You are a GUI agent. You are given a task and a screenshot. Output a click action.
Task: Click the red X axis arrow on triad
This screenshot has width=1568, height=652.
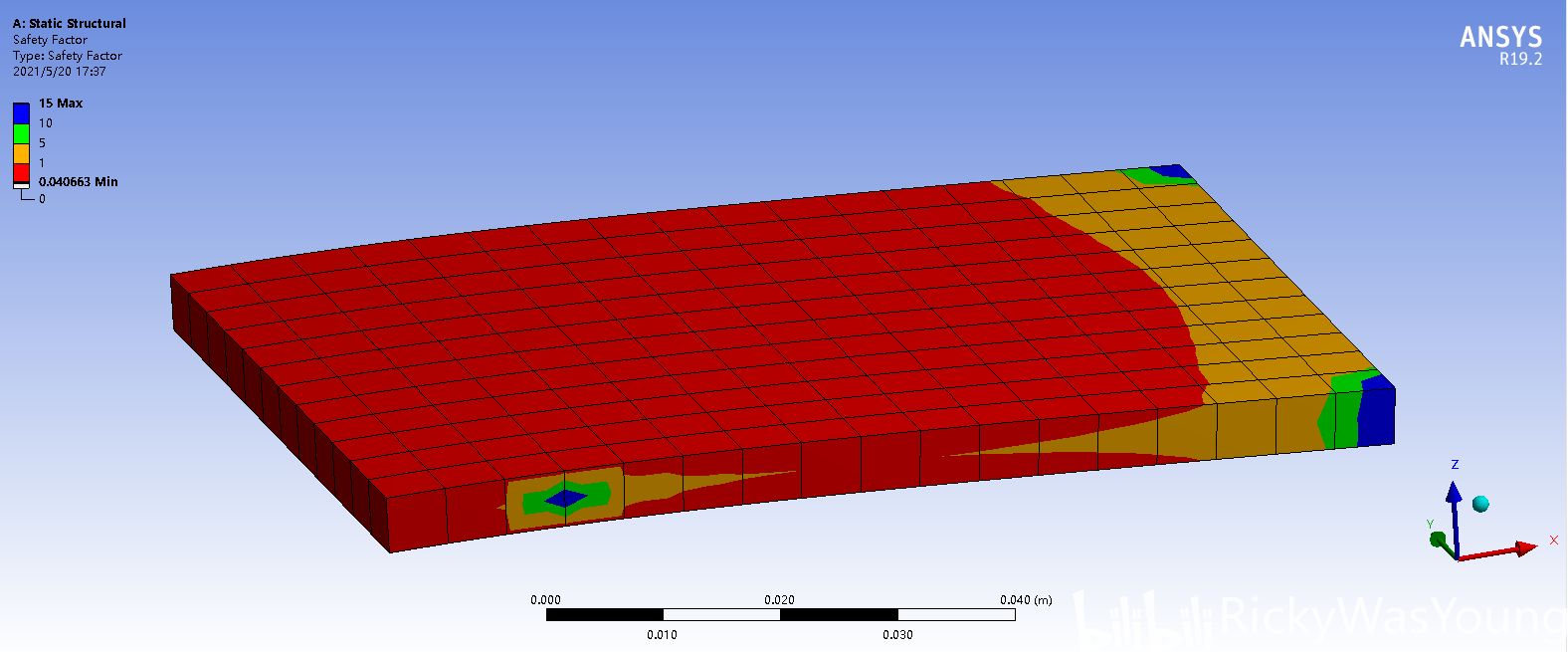(1520, 547)
